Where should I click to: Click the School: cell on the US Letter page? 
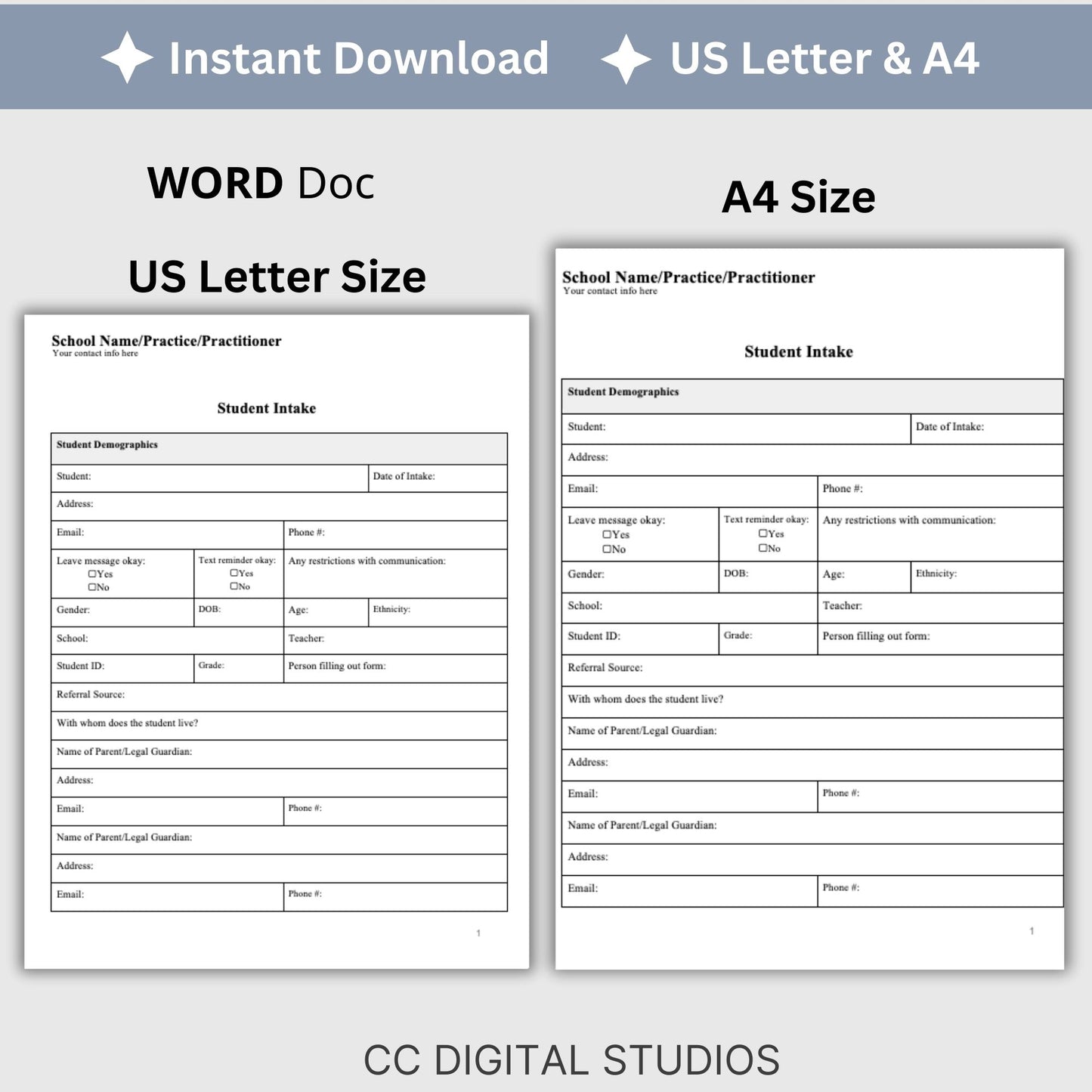tap(167, 640)
